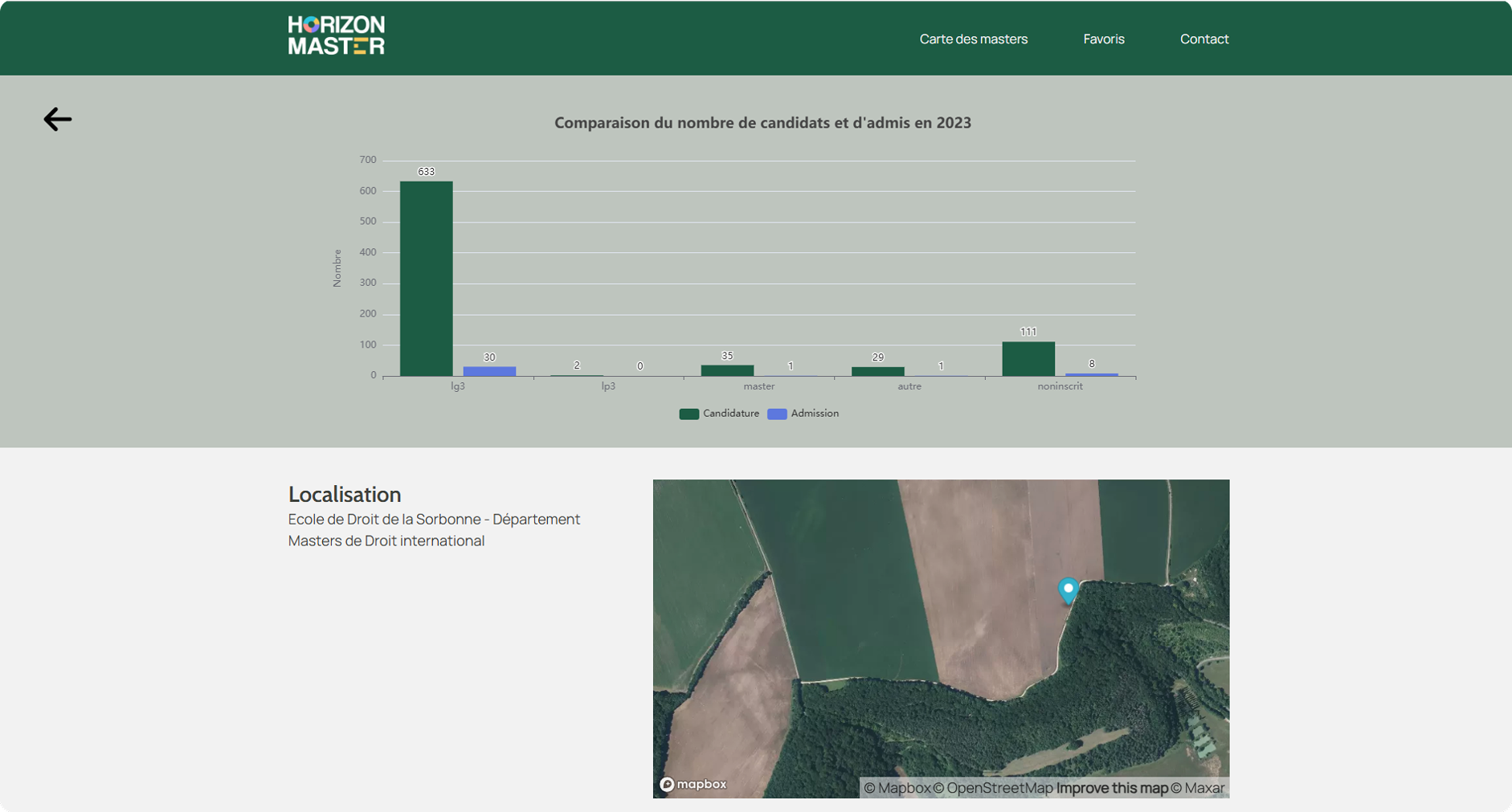Screen dimensions: 1512x812
Task: Click the © Maxar attribution link
Action: click(1198, 788)
